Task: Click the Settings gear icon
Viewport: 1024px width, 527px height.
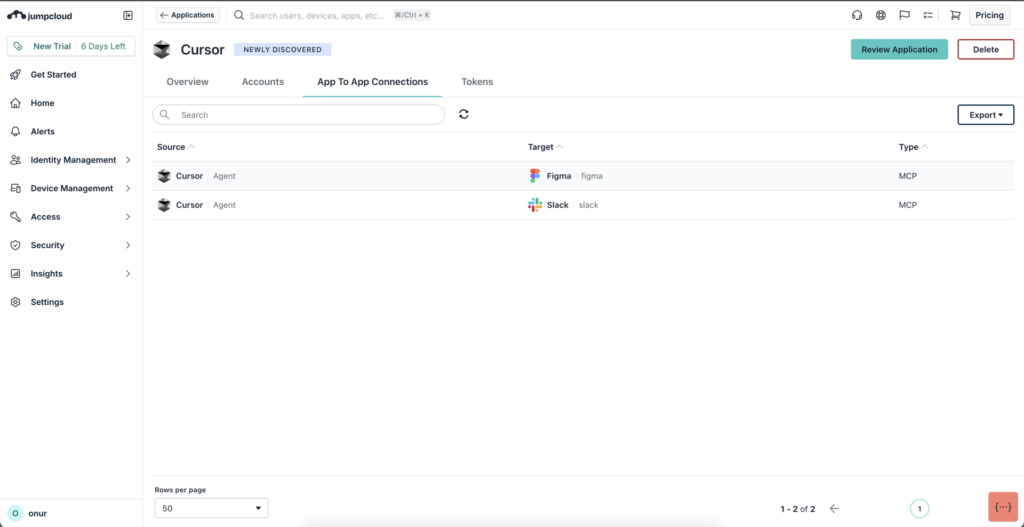Action: [16, 302]
